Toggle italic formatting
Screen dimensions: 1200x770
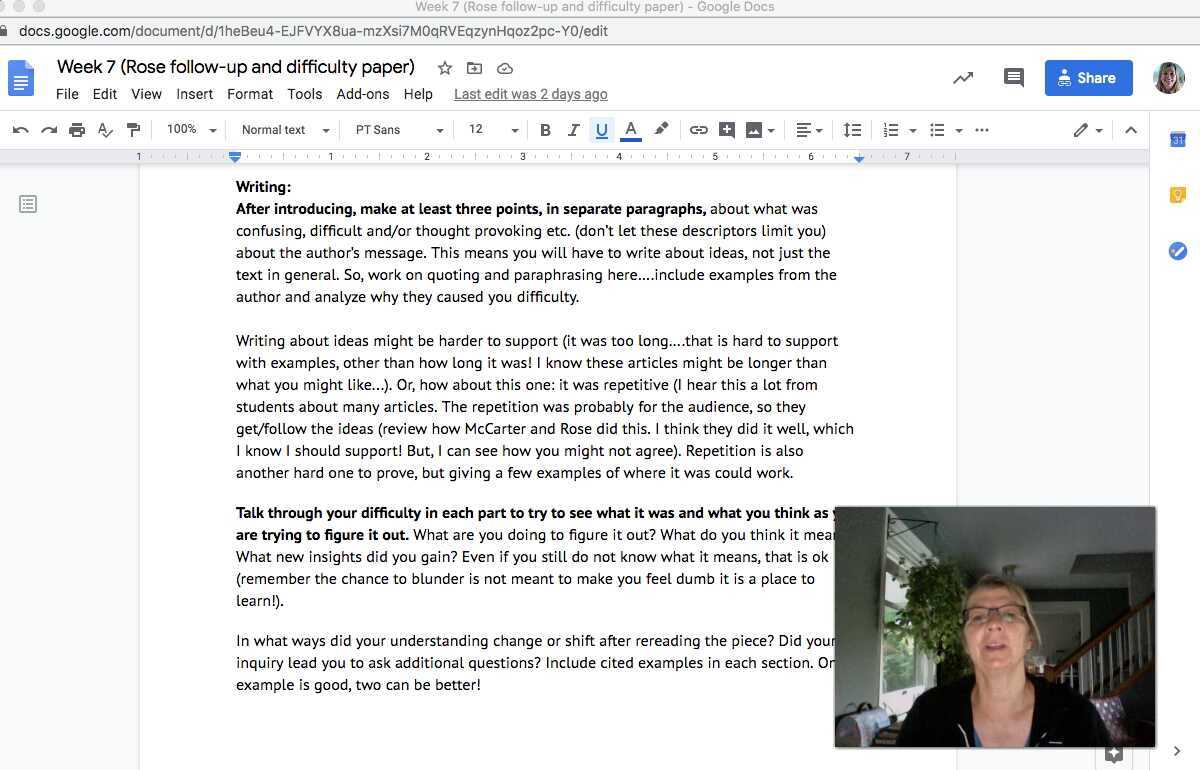(573, 130)
